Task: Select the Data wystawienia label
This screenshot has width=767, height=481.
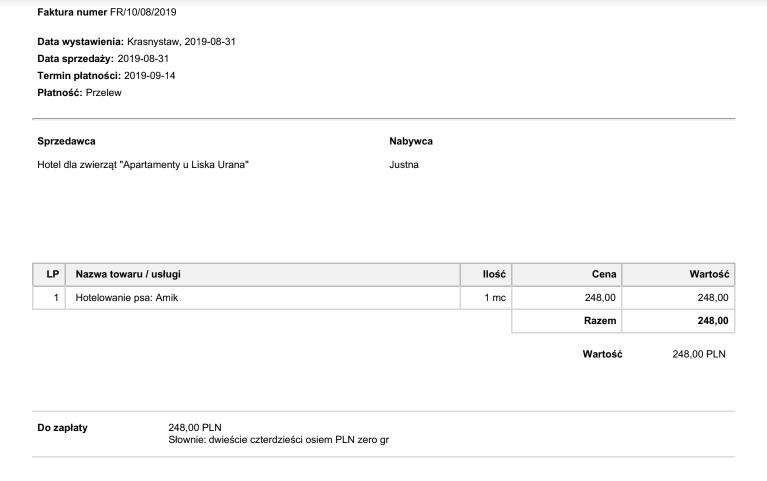Action: click(x=81, y=42)
